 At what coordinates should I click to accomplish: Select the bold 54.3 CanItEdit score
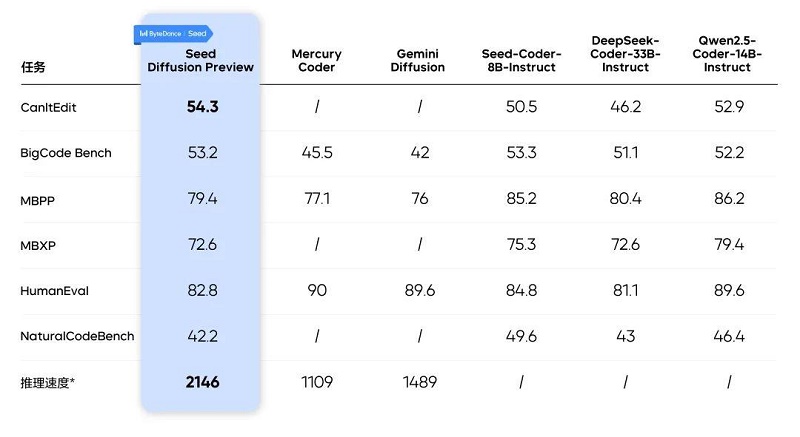coord(202,107)
